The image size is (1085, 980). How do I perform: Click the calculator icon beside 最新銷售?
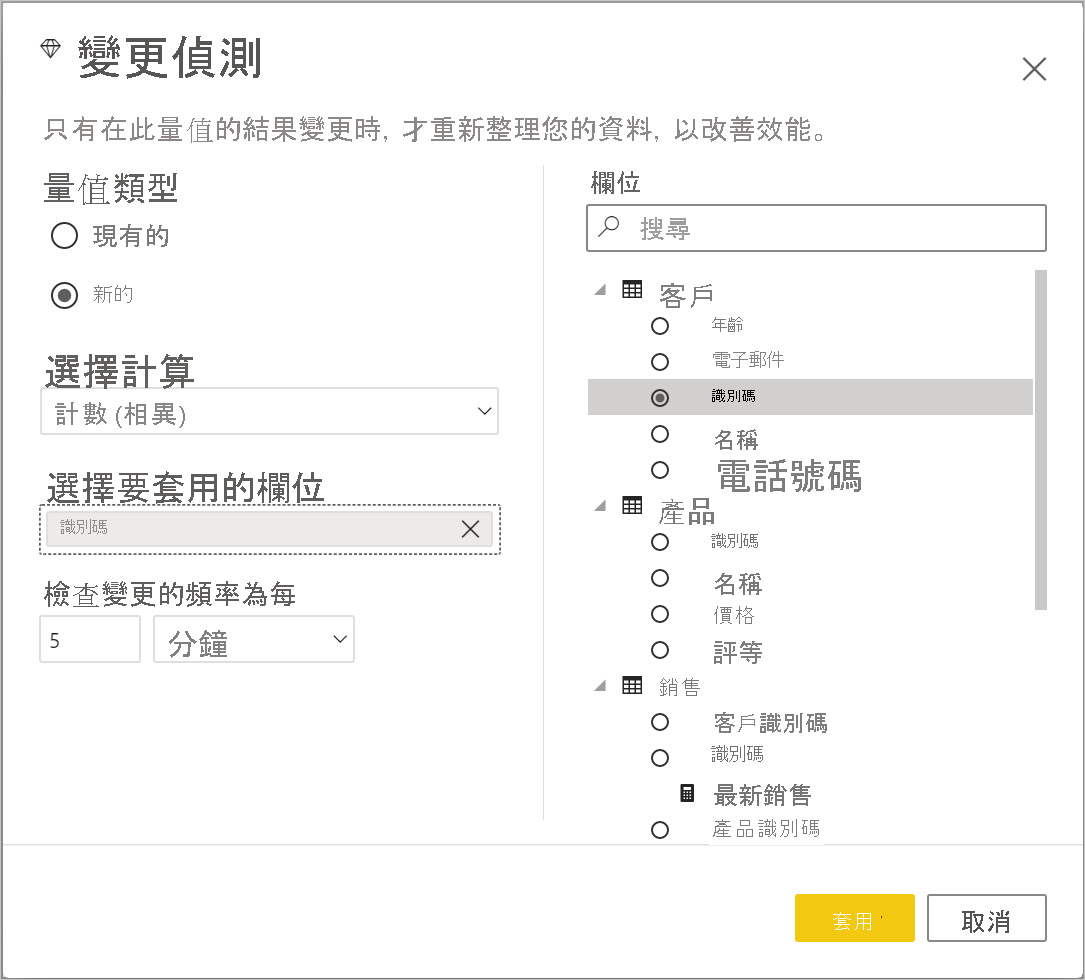coord(687,793)
